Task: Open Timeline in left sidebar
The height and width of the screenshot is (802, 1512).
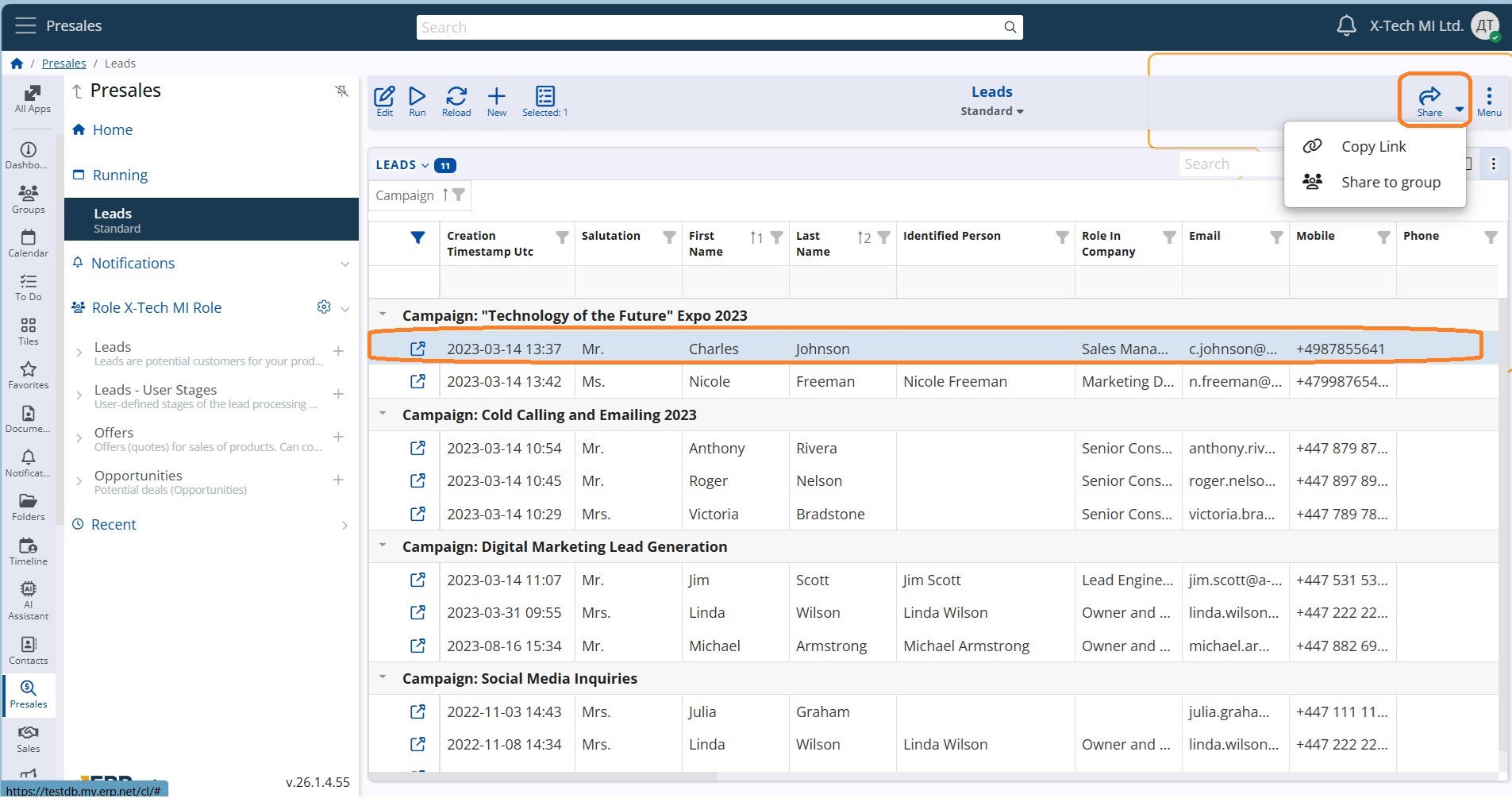Action: [x=29, y=552]
